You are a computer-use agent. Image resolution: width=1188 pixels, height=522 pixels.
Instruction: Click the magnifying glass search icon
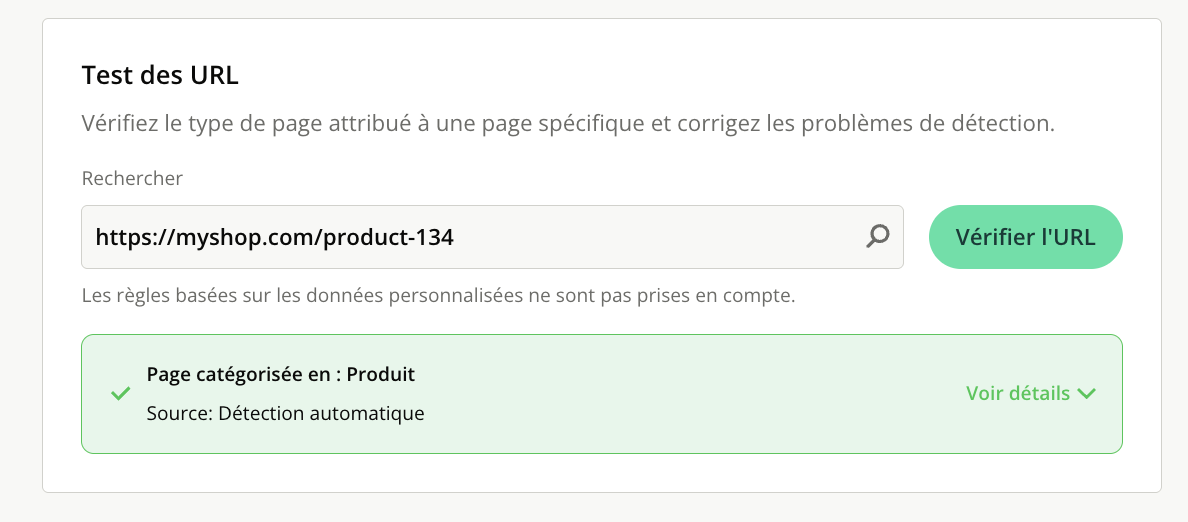877,237
